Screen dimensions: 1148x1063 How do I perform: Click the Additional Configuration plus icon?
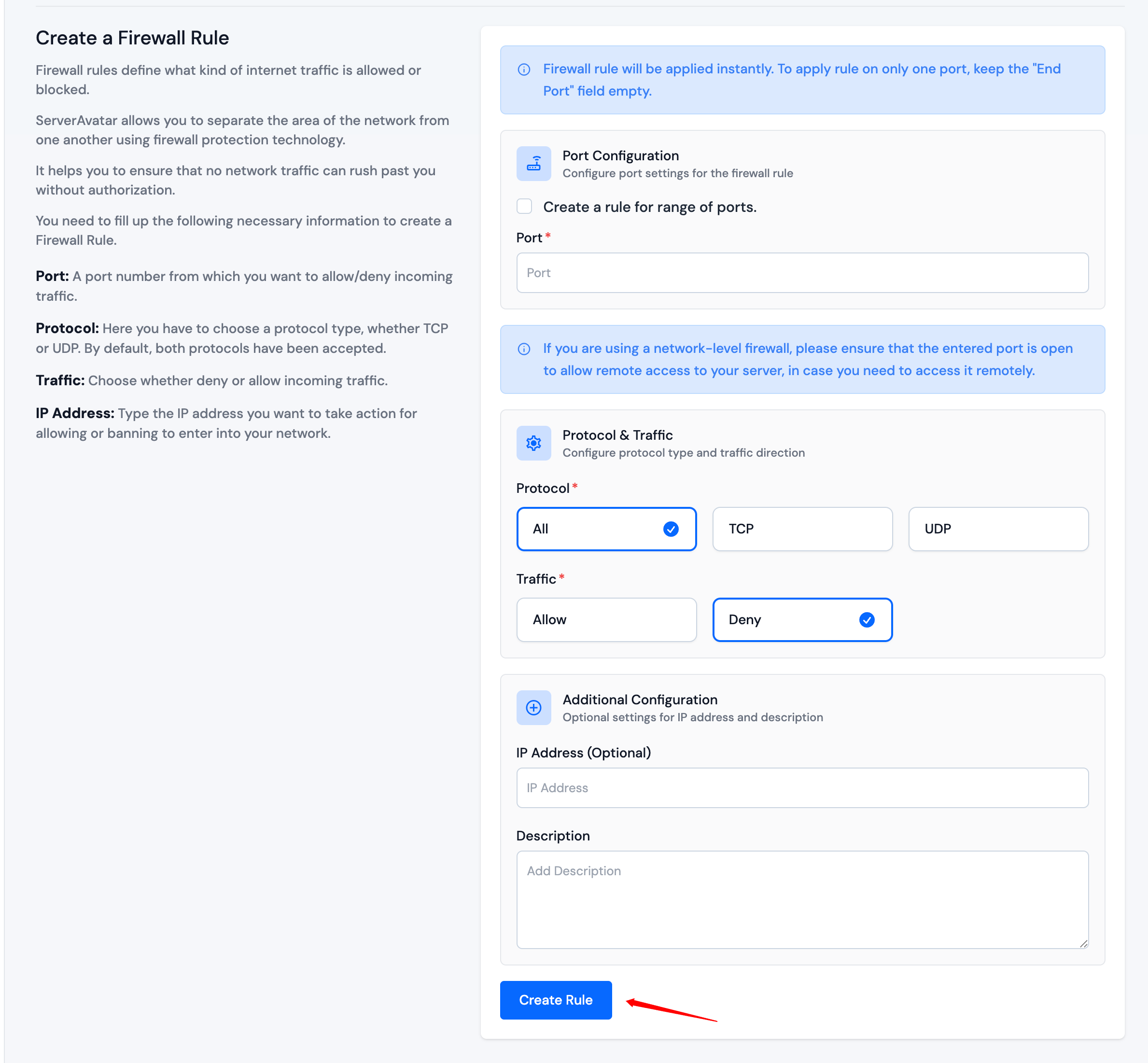pyautogui.click(x=533, y=708)
